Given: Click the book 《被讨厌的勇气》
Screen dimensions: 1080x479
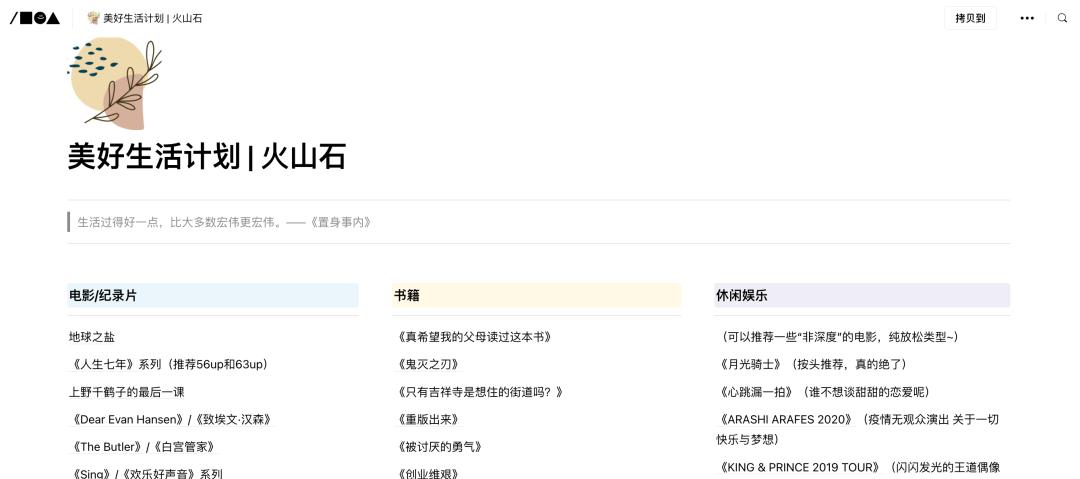Looking at the screenshot, I should [x=440, y=447].
